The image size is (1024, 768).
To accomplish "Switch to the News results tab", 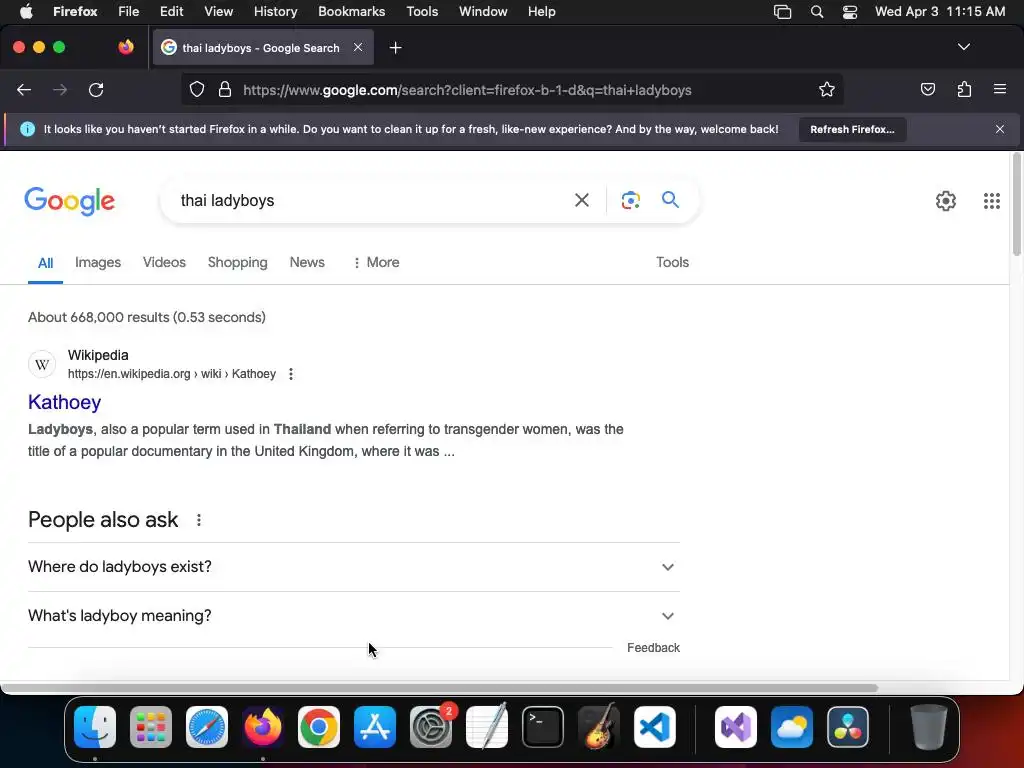I will click(x=307, y=263).
